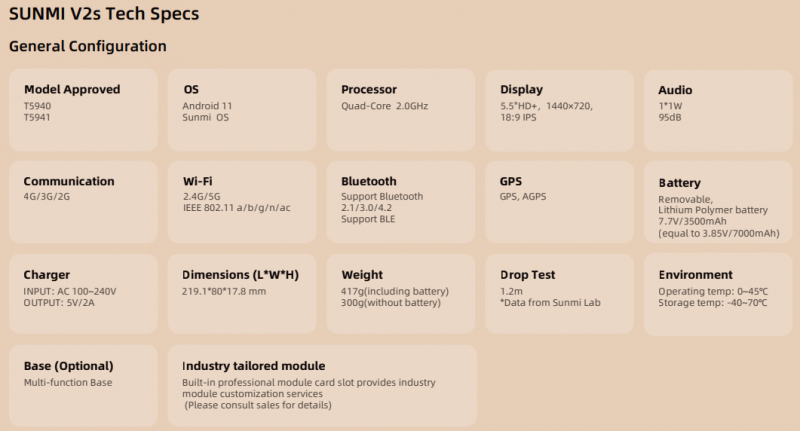The height and width of the screenshot is (431, 800).
Task: Click the Weight 417g card
Action: (x=401, y=294)
